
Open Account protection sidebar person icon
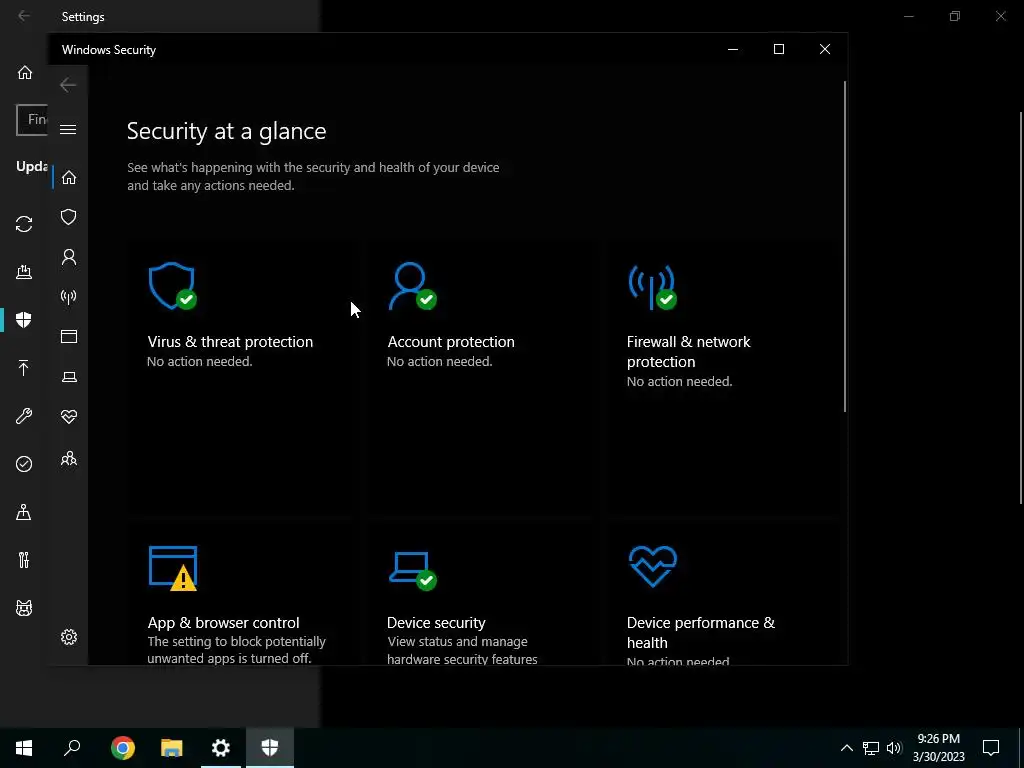69,257
